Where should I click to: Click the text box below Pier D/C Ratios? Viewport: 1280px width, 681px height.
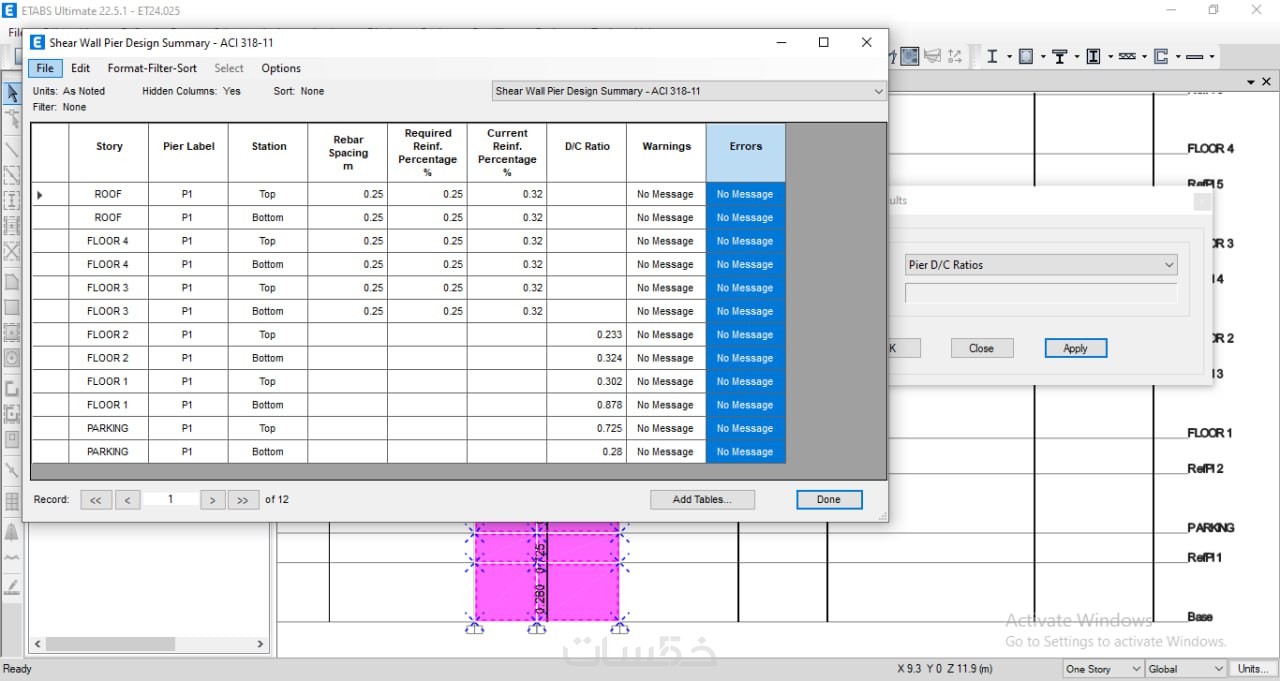[1041, 293]
